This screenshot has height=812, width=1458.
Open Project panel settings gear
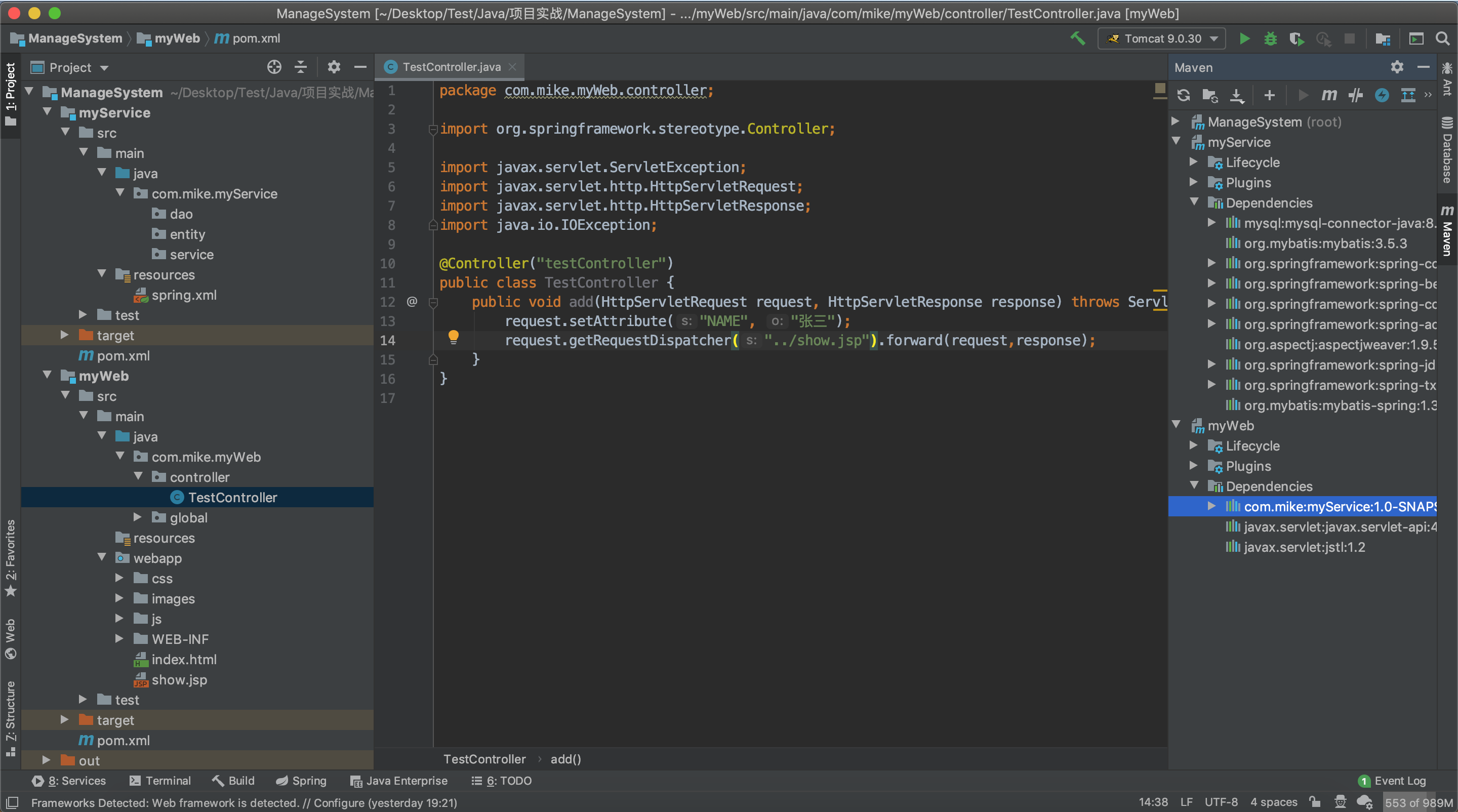(334, 67)
